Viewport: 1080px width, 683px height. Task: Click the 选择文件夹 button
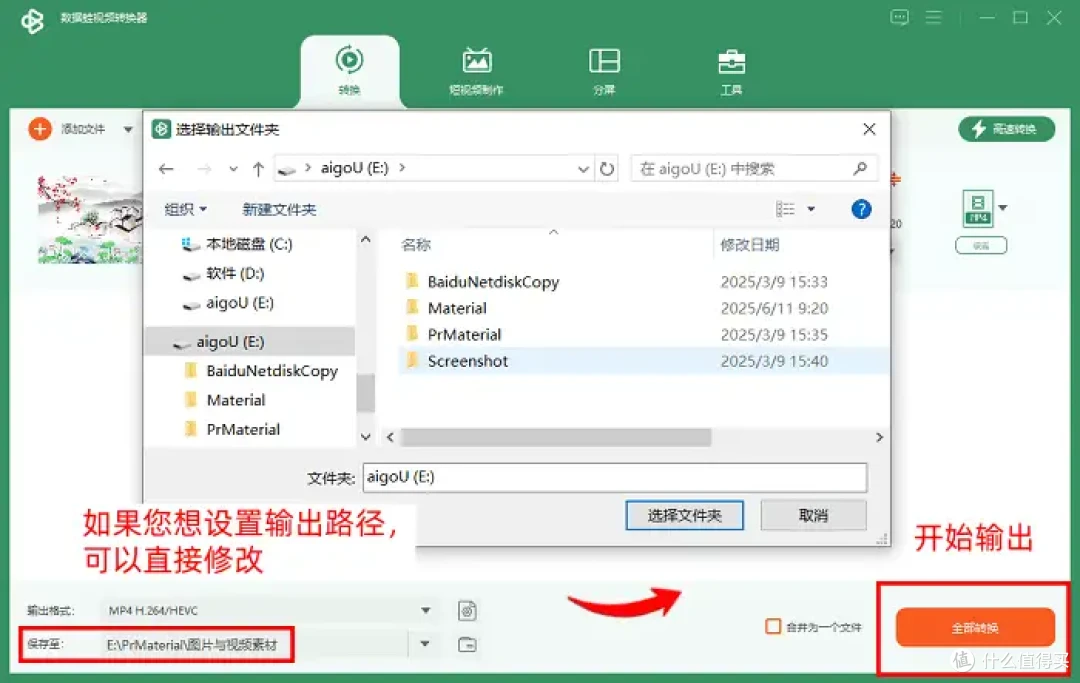(684, 516)
